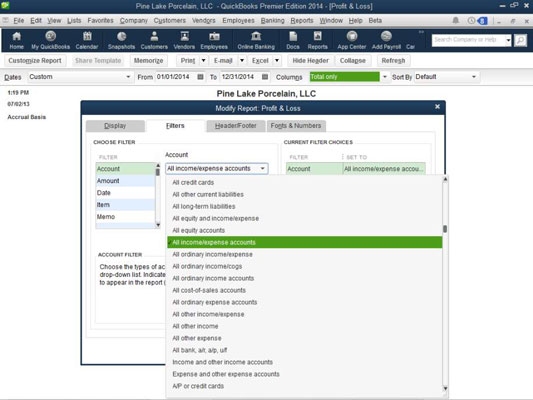The height and width of the screenshot is (400, 533).
Task: Open the Online Banking icon
Action: click(256, 40)
